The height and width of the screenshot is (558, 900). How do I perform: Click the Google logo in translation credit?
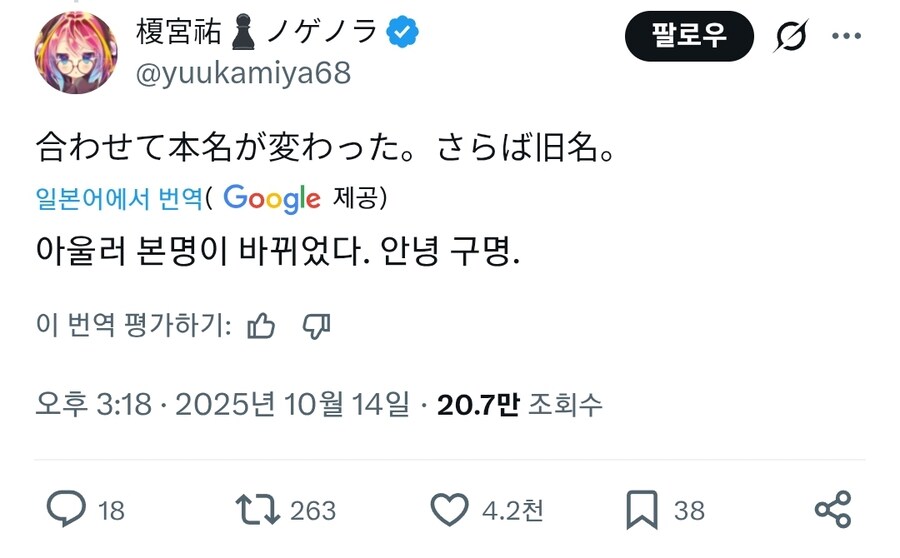271,198
